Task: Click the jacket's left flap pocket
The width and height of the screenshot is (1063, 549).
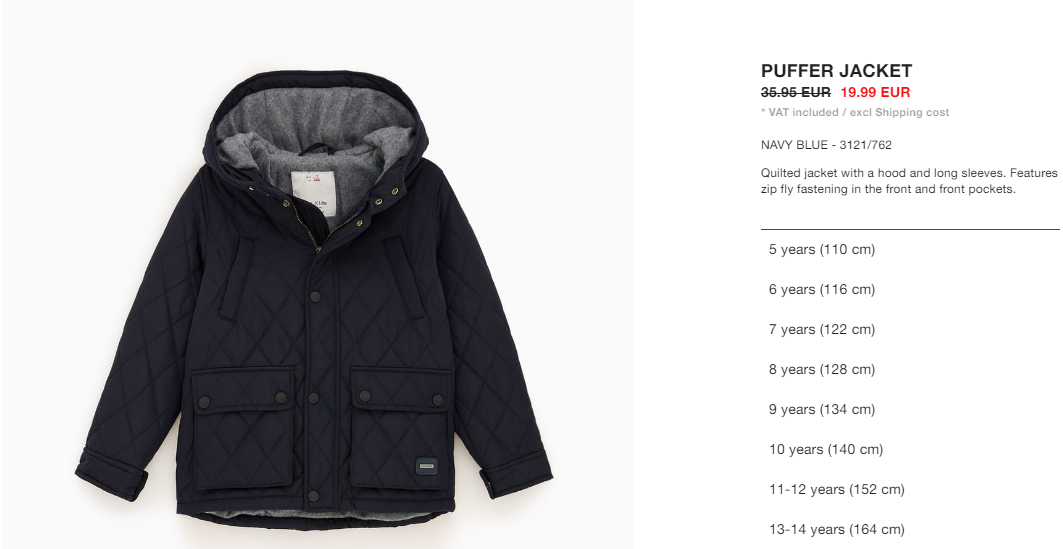Action: point(242,428)
